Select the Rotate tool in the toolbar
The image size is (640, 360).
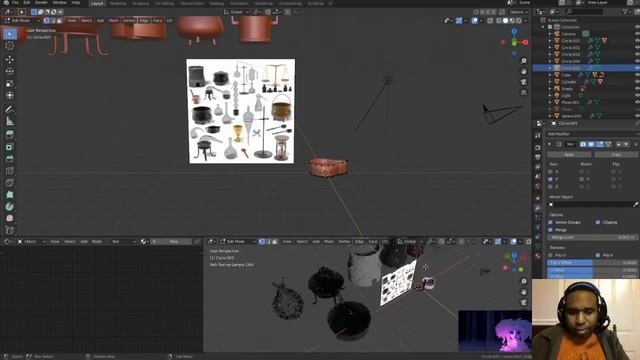coord(10,71)
